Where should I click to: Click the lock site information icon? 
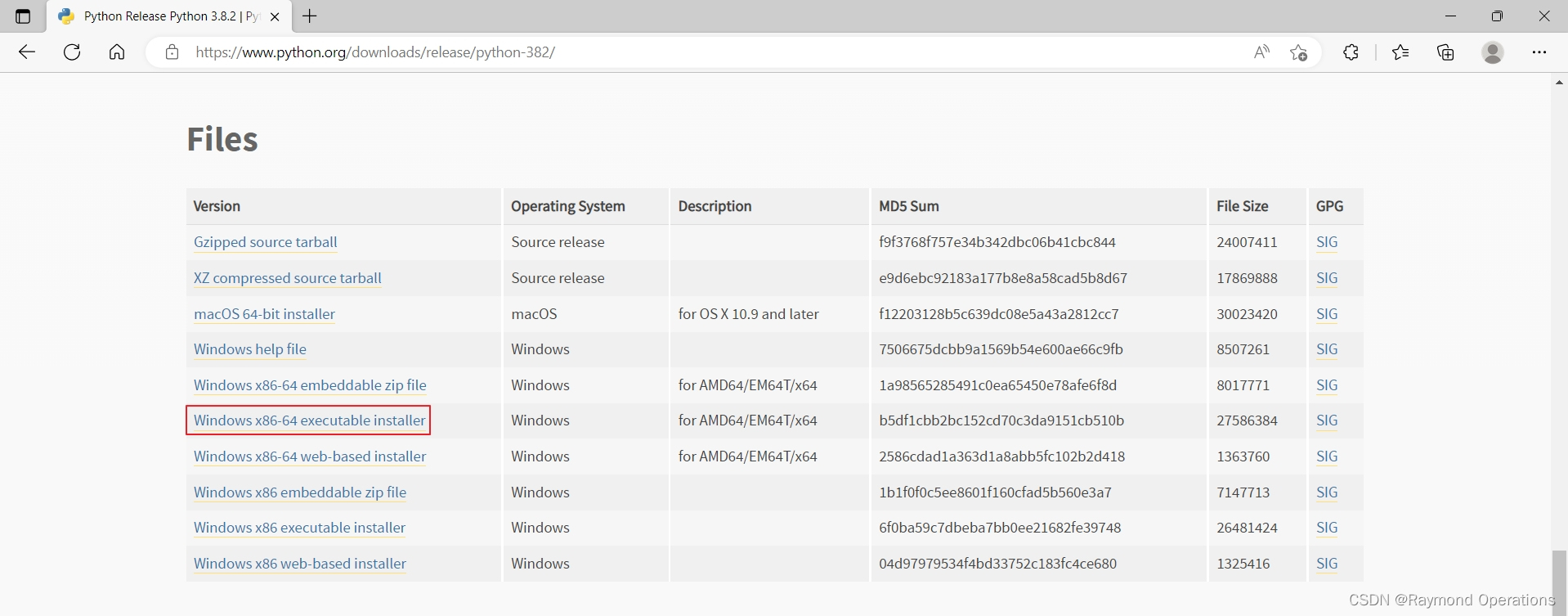172,52
